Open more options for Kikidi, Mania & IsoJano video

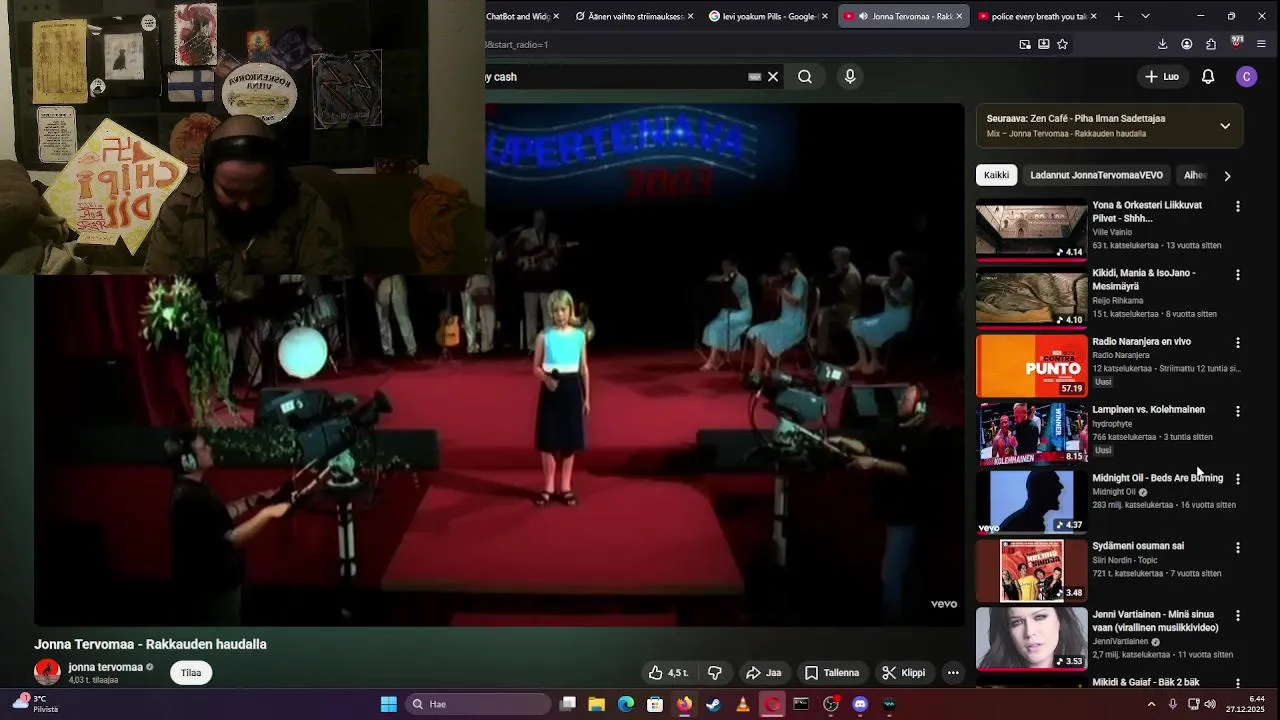tap(1238, 275)
